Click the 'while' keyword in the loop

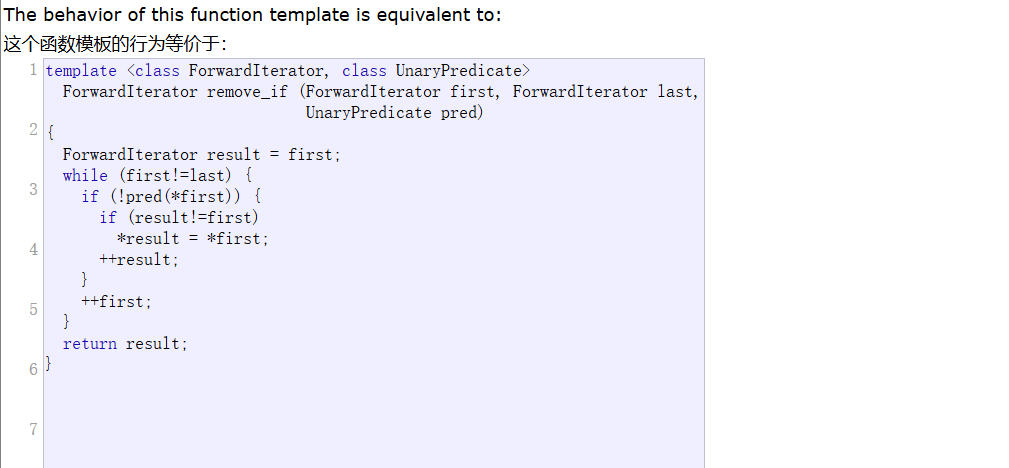click(x=85, y=175)
